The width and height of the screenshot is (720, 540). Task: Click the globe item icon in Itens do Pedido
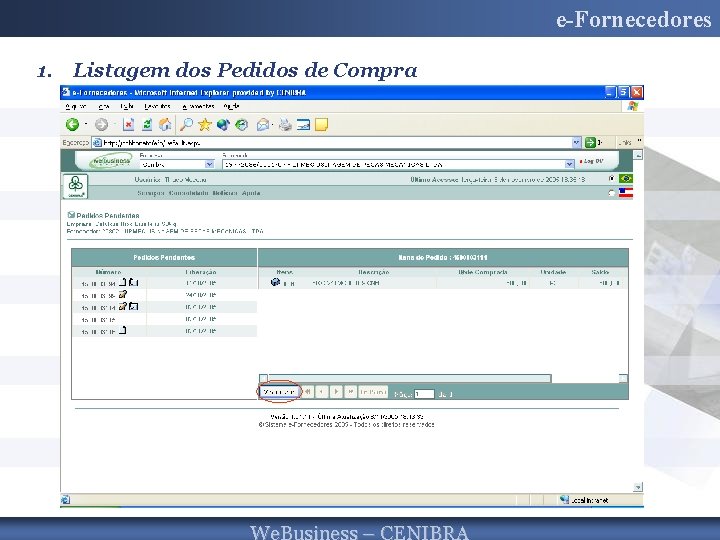pyautogui.click(x=276, y=282)
